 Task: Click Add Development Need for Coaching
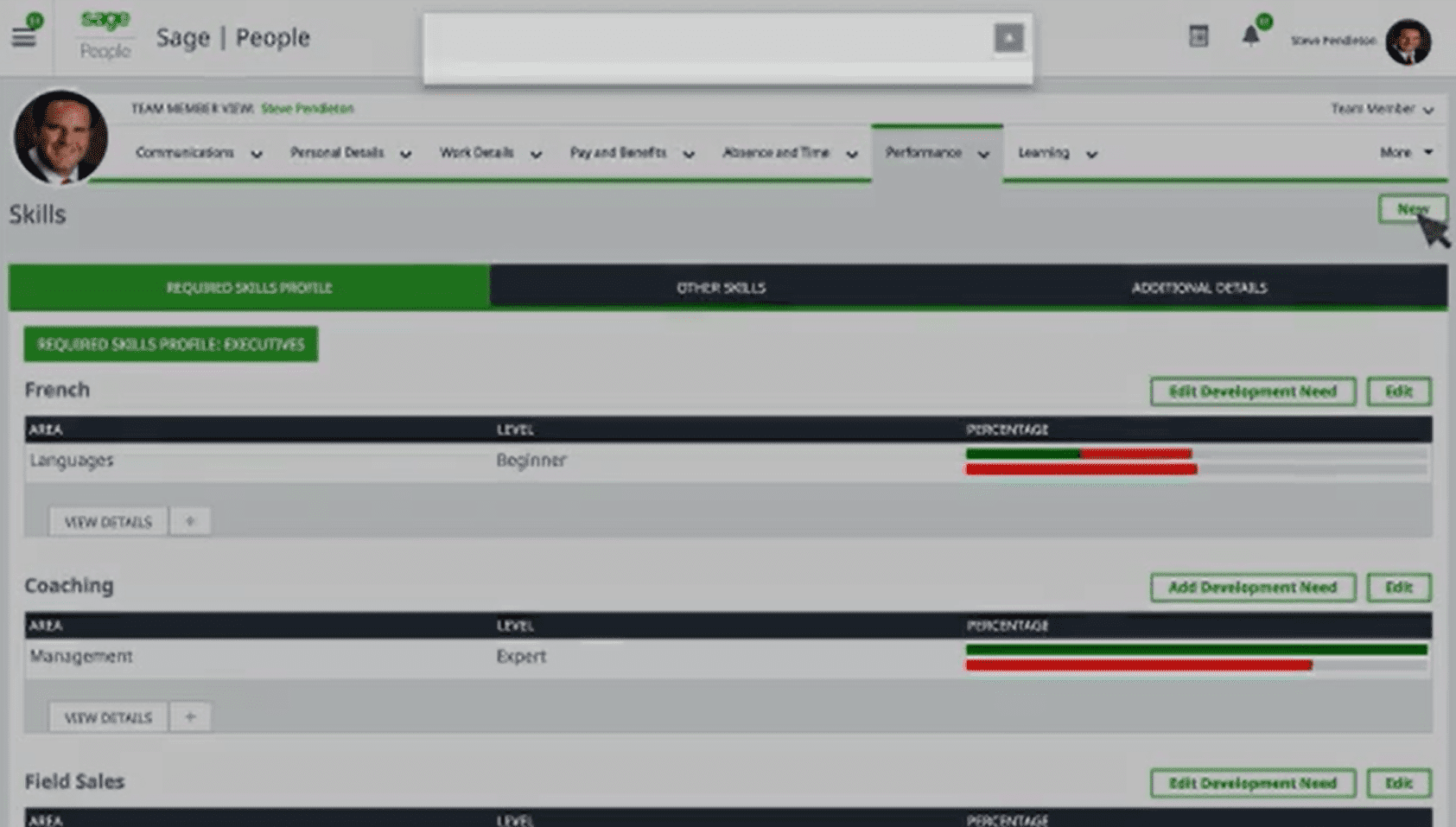(x=1252, y=588)
